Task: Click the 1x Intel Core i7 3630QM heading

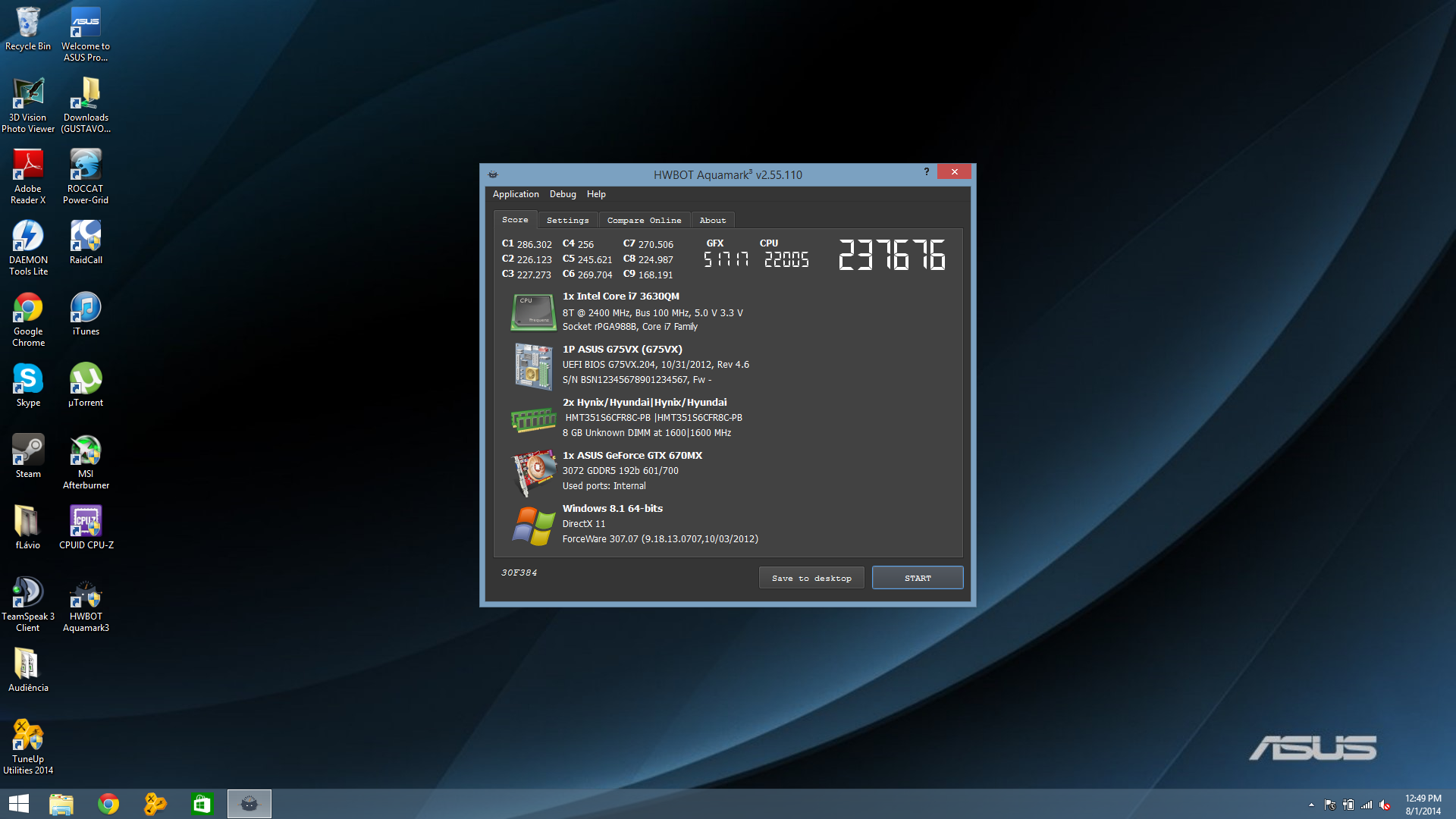Action: point(621,297)
